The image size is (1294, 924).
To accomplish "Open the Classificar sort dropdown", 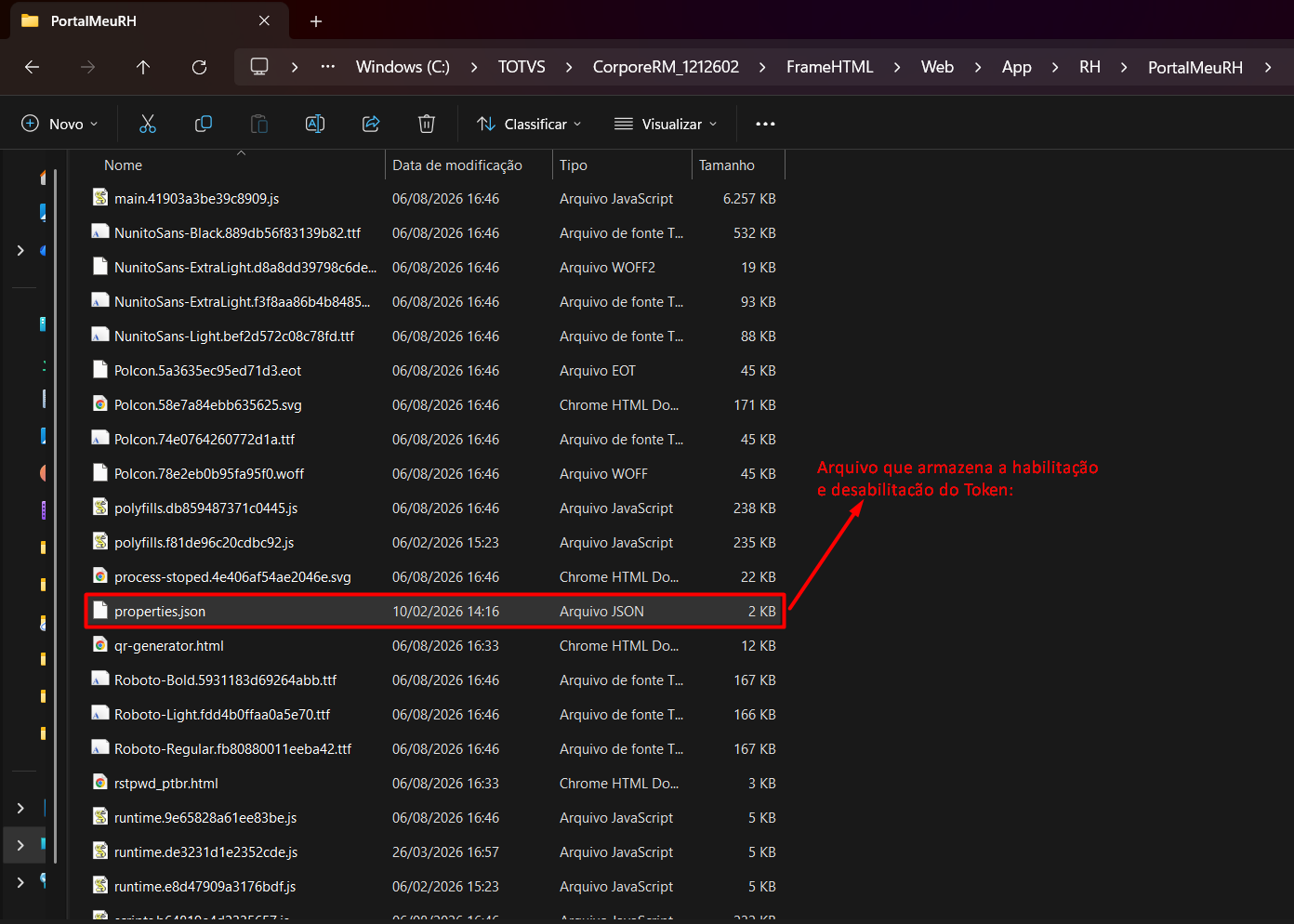I will click(x=529, y=124).
